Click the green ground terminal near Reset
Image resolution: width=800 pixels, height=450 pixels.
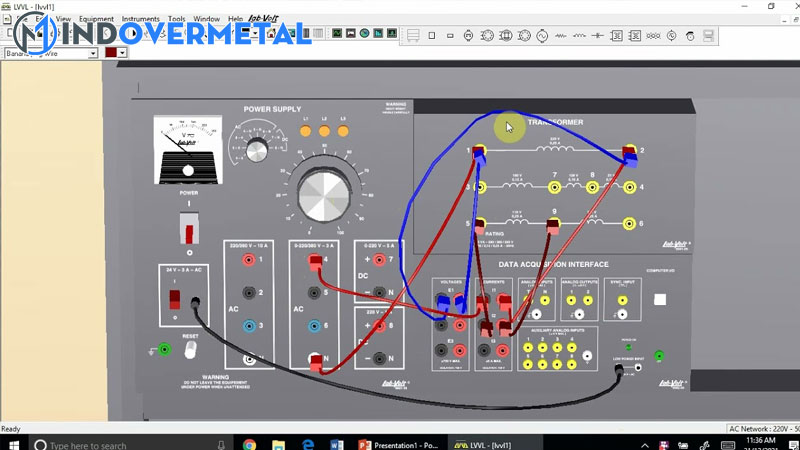(x=165, y=349)
